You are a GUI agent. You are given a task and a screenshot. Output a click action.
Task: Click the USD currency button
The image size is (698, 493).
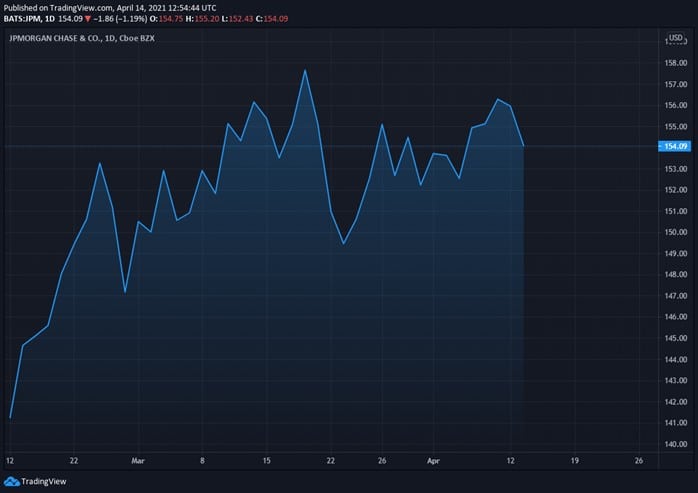(675, 38)
